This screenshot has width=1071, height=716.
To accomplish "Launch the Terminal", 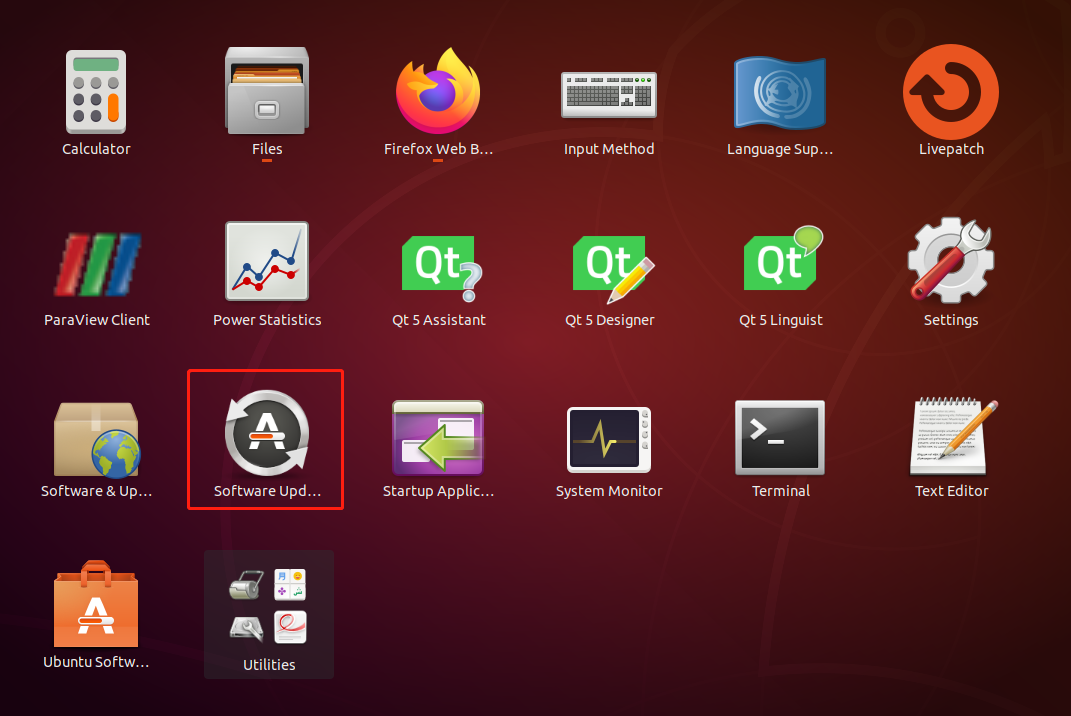I will click(x=779, y=437).
